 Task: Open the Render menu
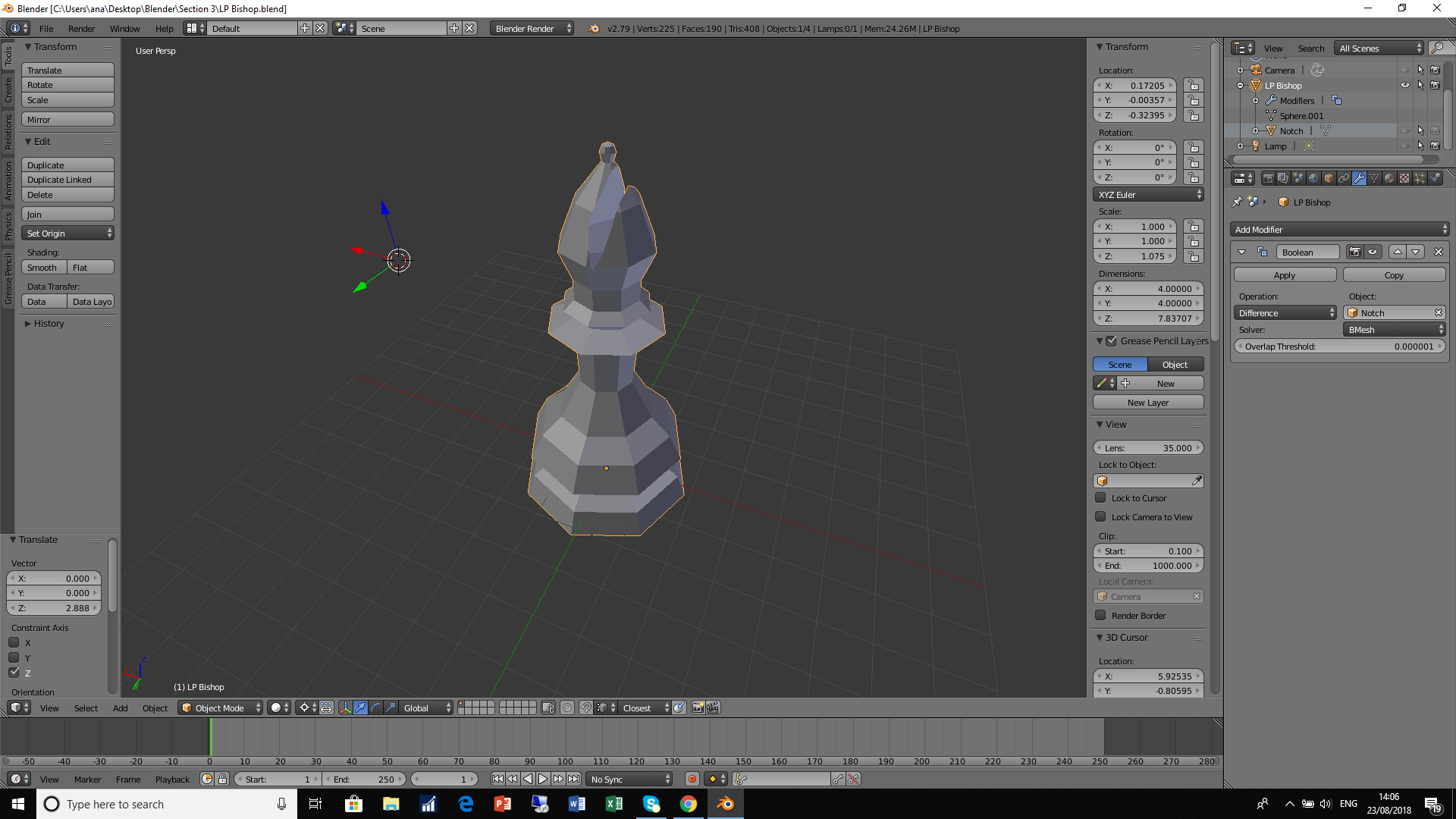[x=81, y=28]
